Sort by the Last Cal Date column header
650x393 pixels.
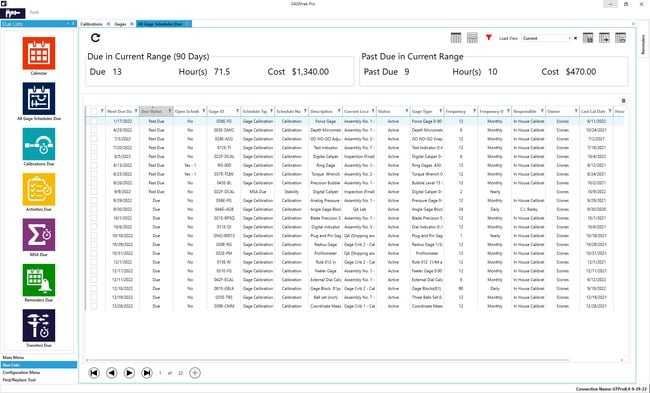pos(593,111)
